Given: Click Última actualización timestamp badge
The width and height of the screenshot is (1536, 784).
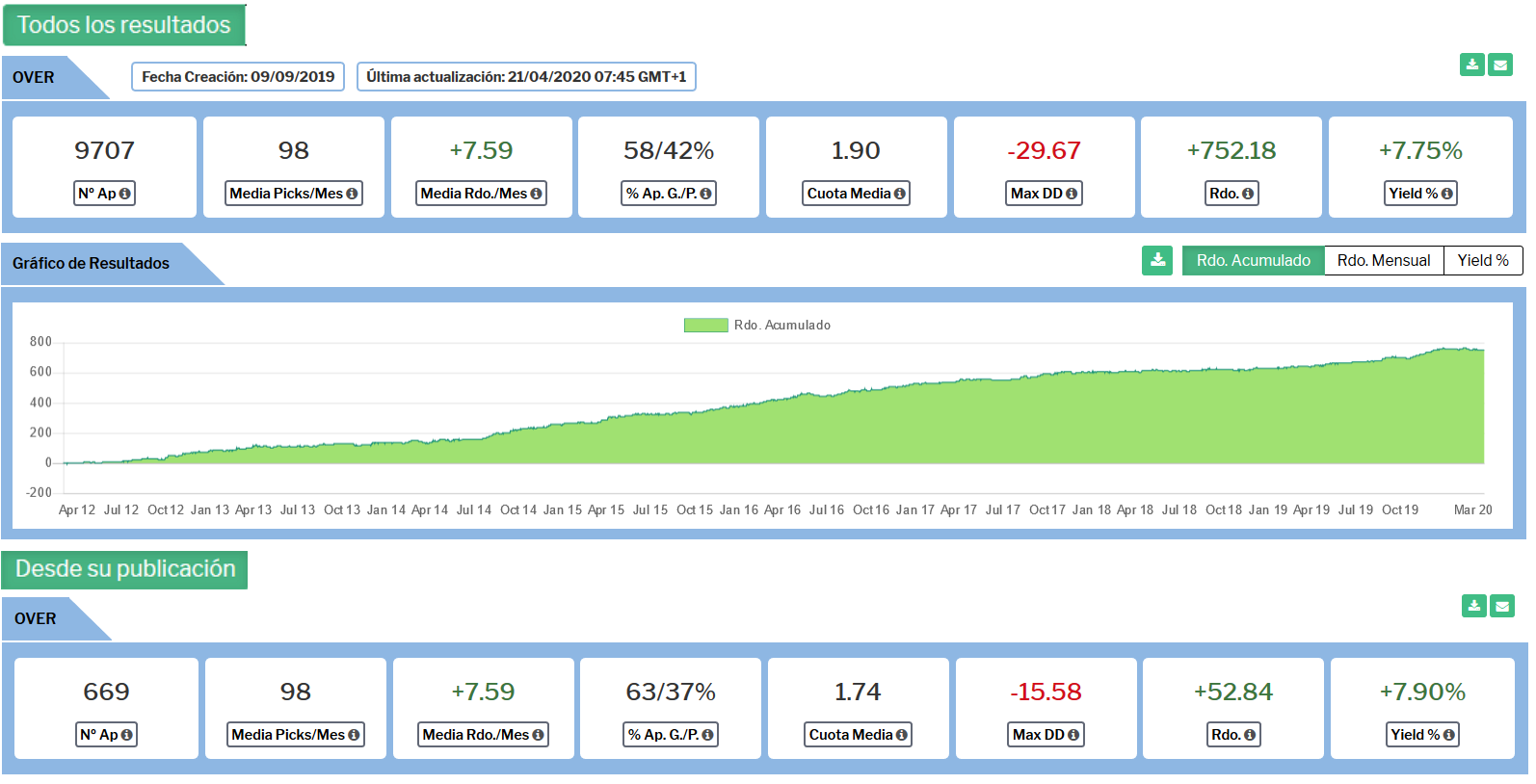Looking at the screenshot, I should click(526, 77).
